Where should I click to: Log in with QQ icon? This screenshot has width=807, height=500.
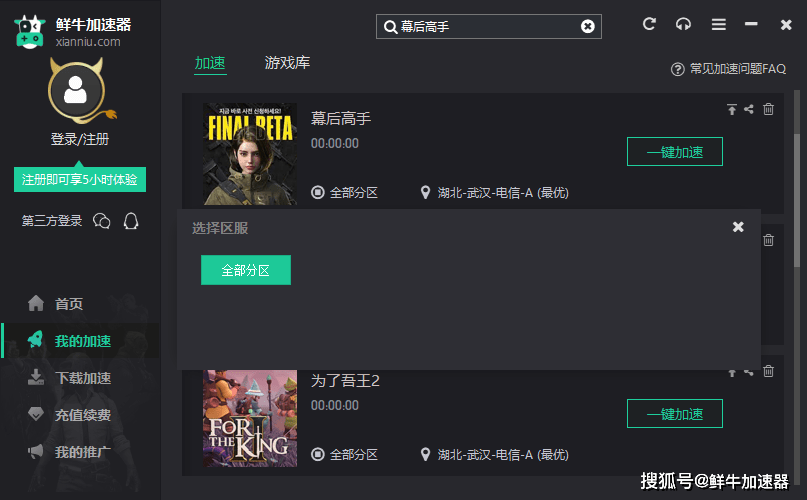tap(131, 221)
